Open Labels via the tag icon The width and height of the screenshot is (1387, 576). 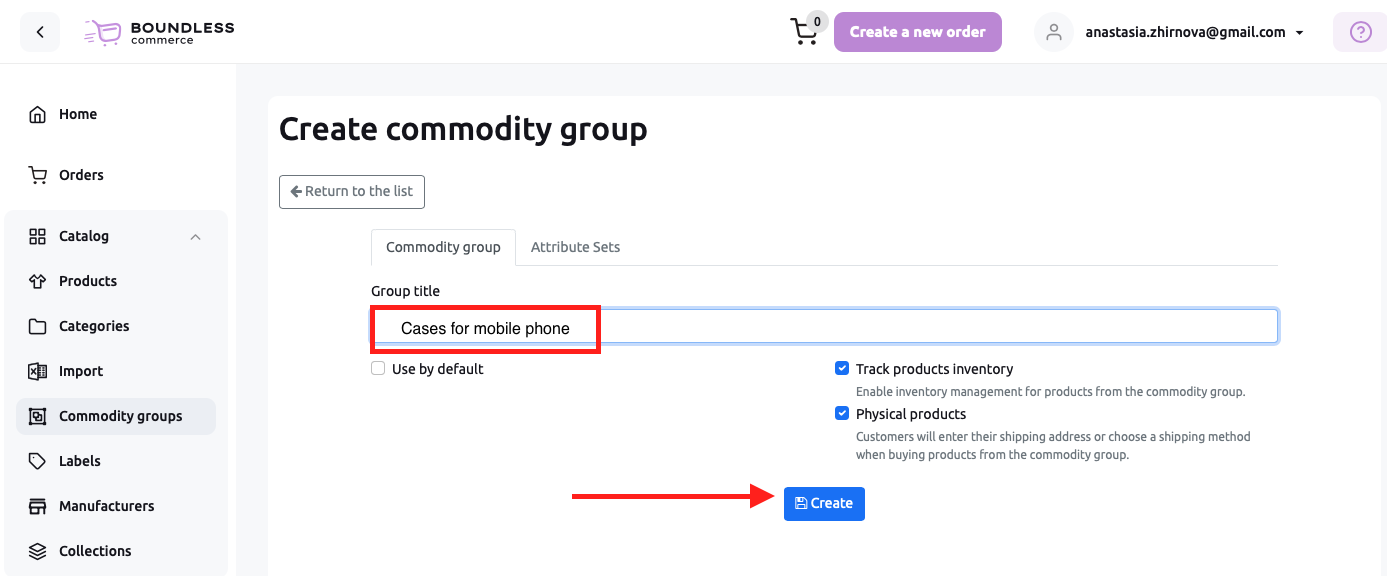38,461
